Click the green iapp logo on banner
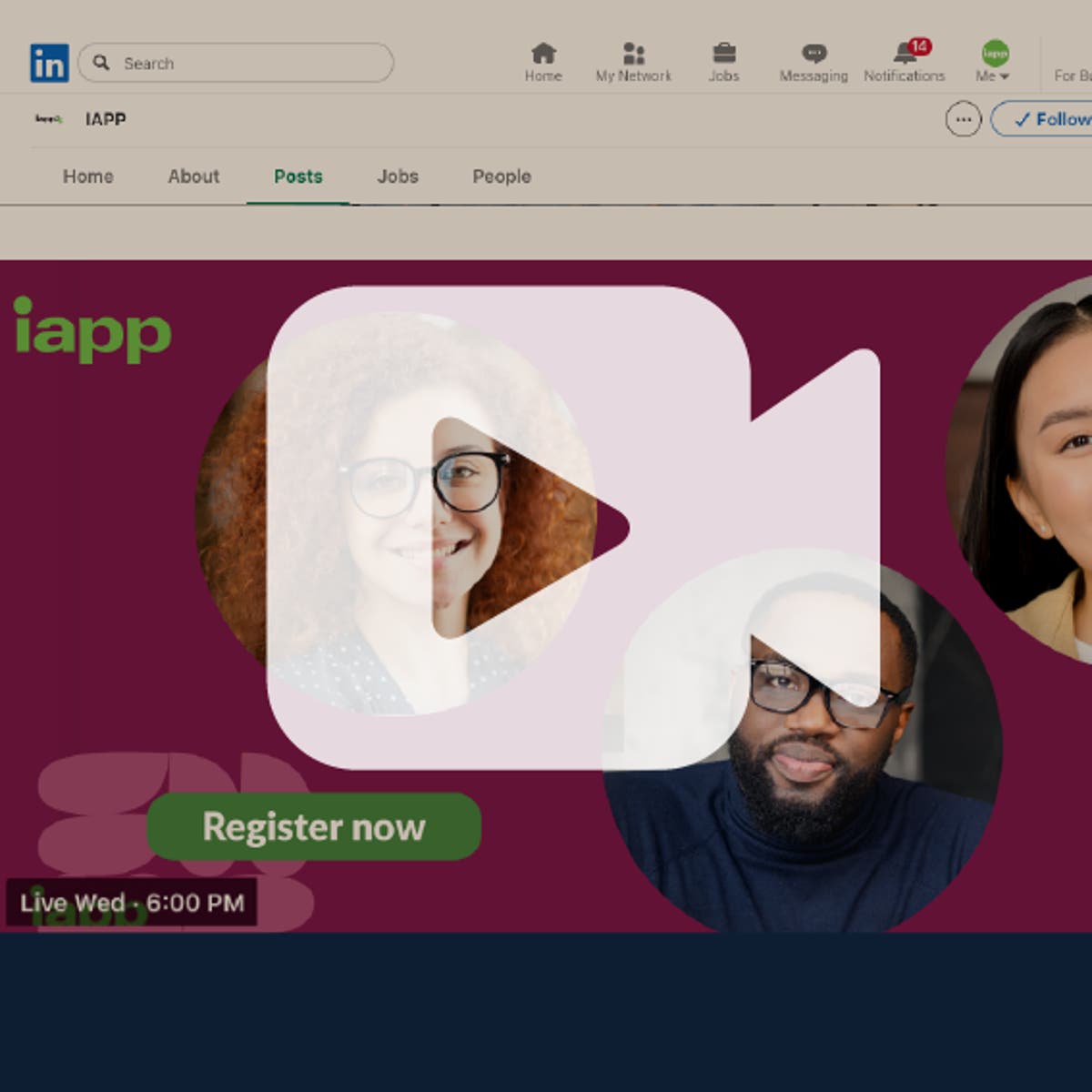The height and width of the screenshot is (1092, 1092). tap(92, 329)
